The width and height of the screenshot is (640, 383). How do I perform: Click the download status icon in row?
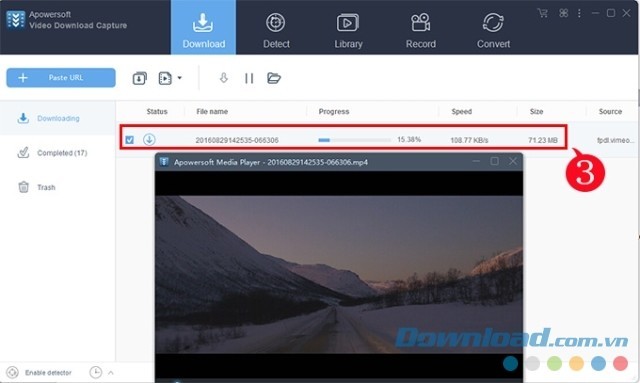point(149,139)
